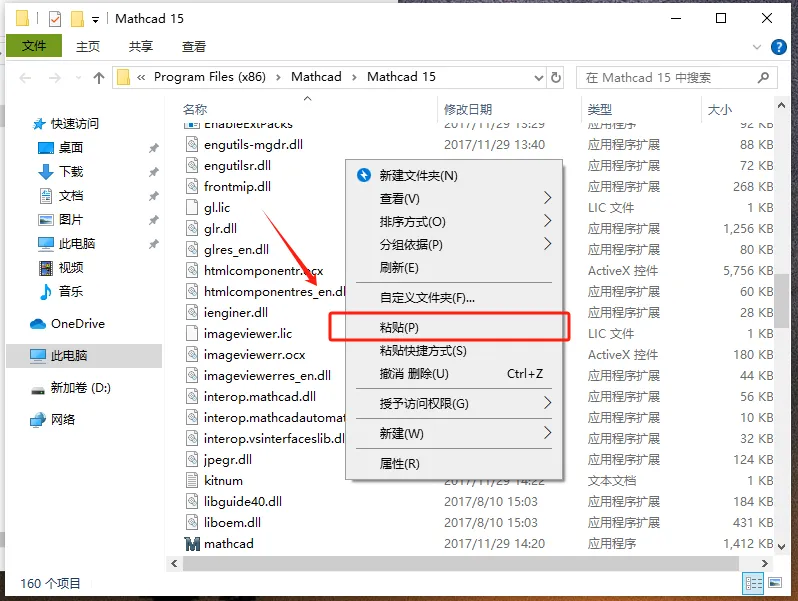Image resolution: width=798 pixels, height=601 pixels.
Task: Select the libguide40.dll file
Action: point(243,501)
